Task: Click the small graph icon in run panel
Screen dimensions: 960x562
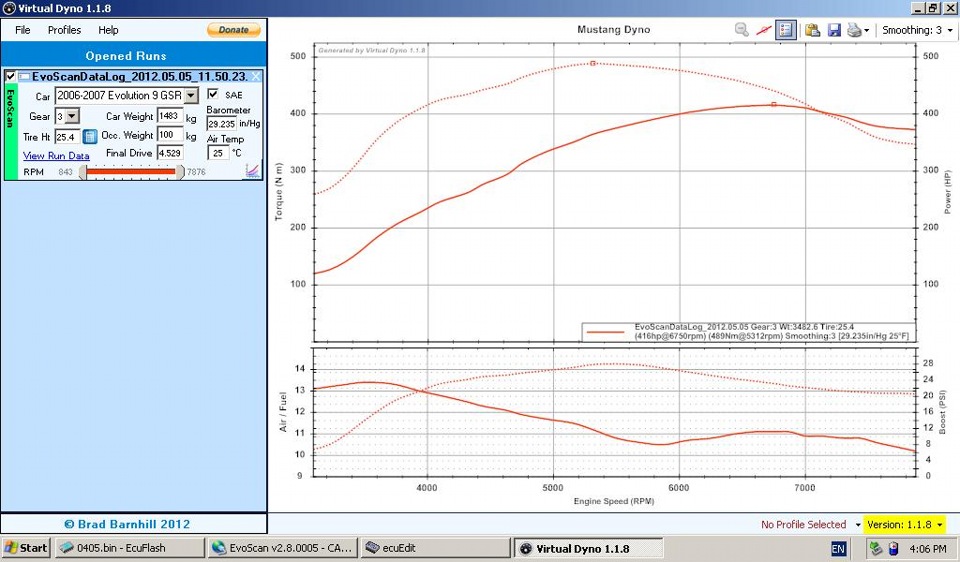Action: 253,170
